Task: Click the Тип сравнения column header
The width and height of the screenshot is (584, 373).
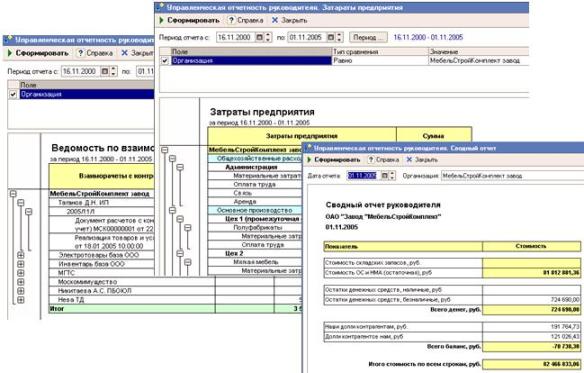Action: point(380,51)
